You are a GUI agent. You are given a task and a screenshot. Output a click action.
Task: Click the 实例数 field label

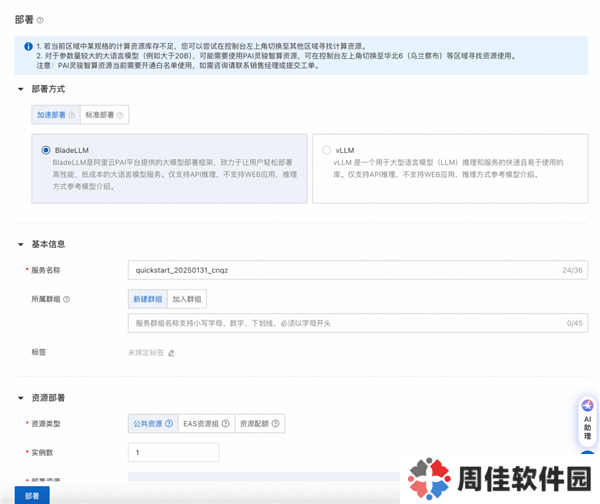pos(42,452)
